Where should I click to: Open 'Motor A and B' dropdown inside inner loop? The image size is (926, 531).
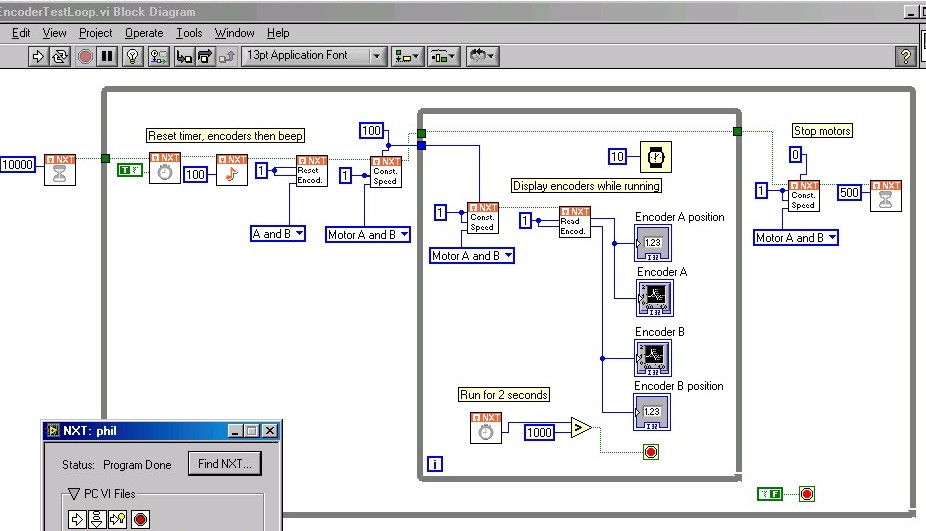[x=471, y=255]
